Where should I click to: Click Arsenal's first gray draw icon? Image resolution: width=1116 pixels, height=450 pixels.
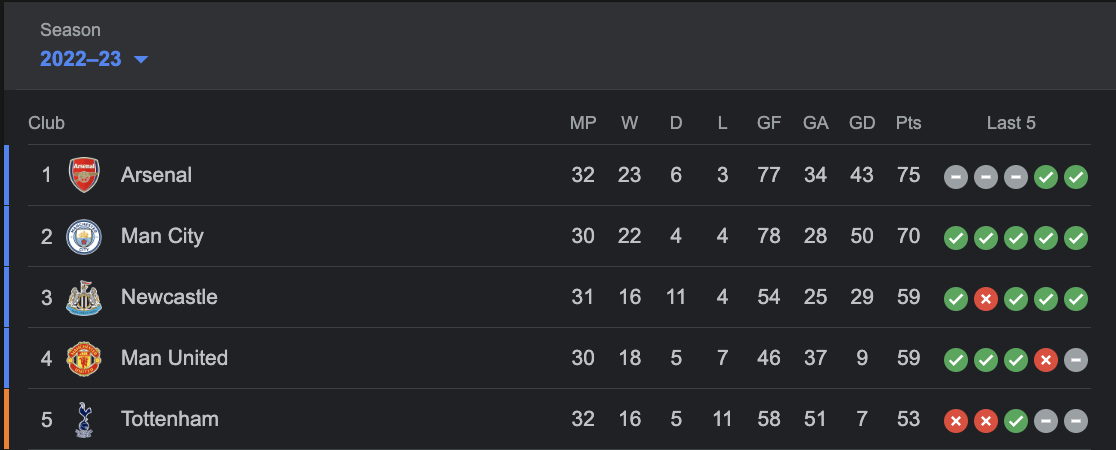956,178
